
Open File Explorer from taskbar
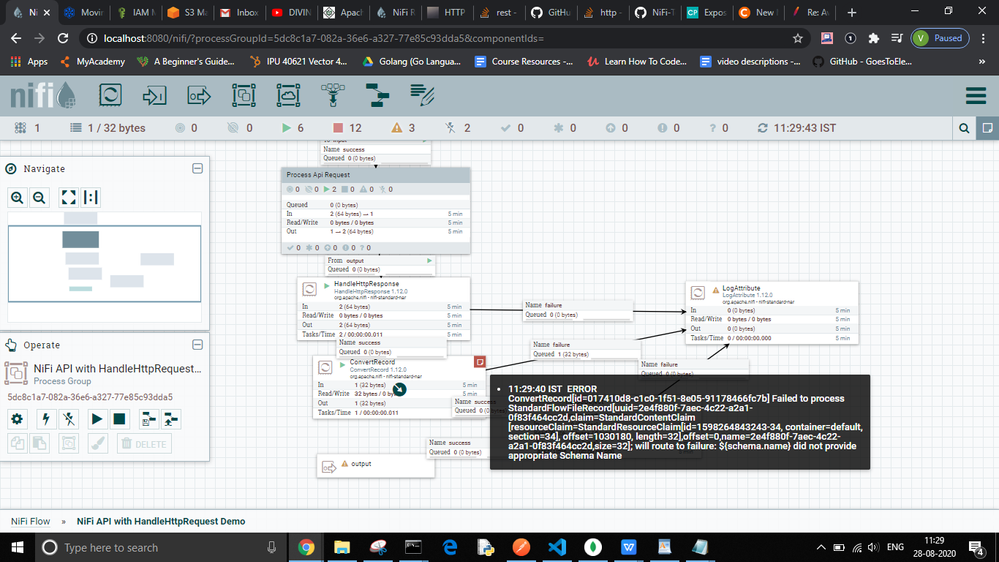point(342,547)
